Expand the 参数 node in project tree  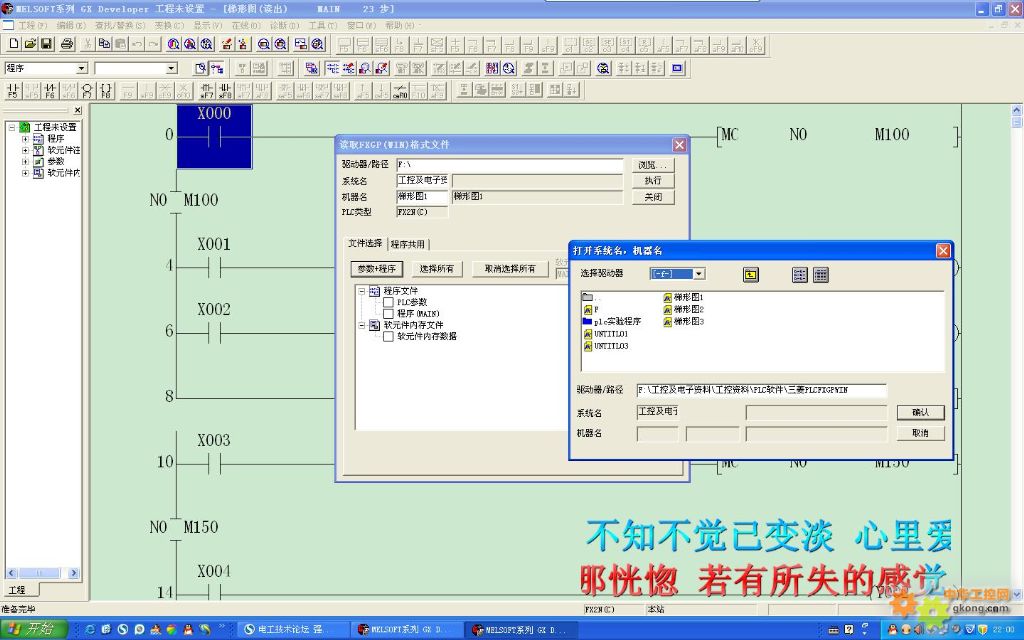point(25,161)
